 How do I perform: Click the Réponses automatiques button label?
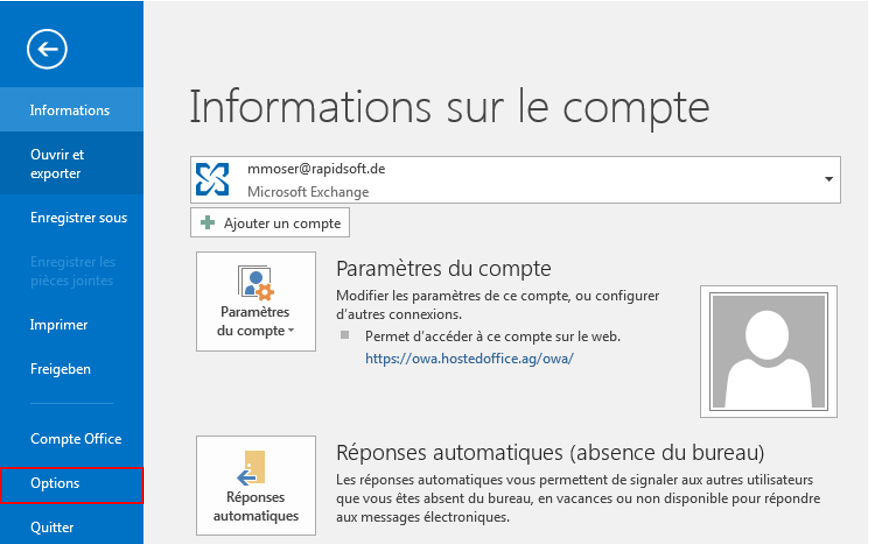pyautogui.click(x=256, y=506)
